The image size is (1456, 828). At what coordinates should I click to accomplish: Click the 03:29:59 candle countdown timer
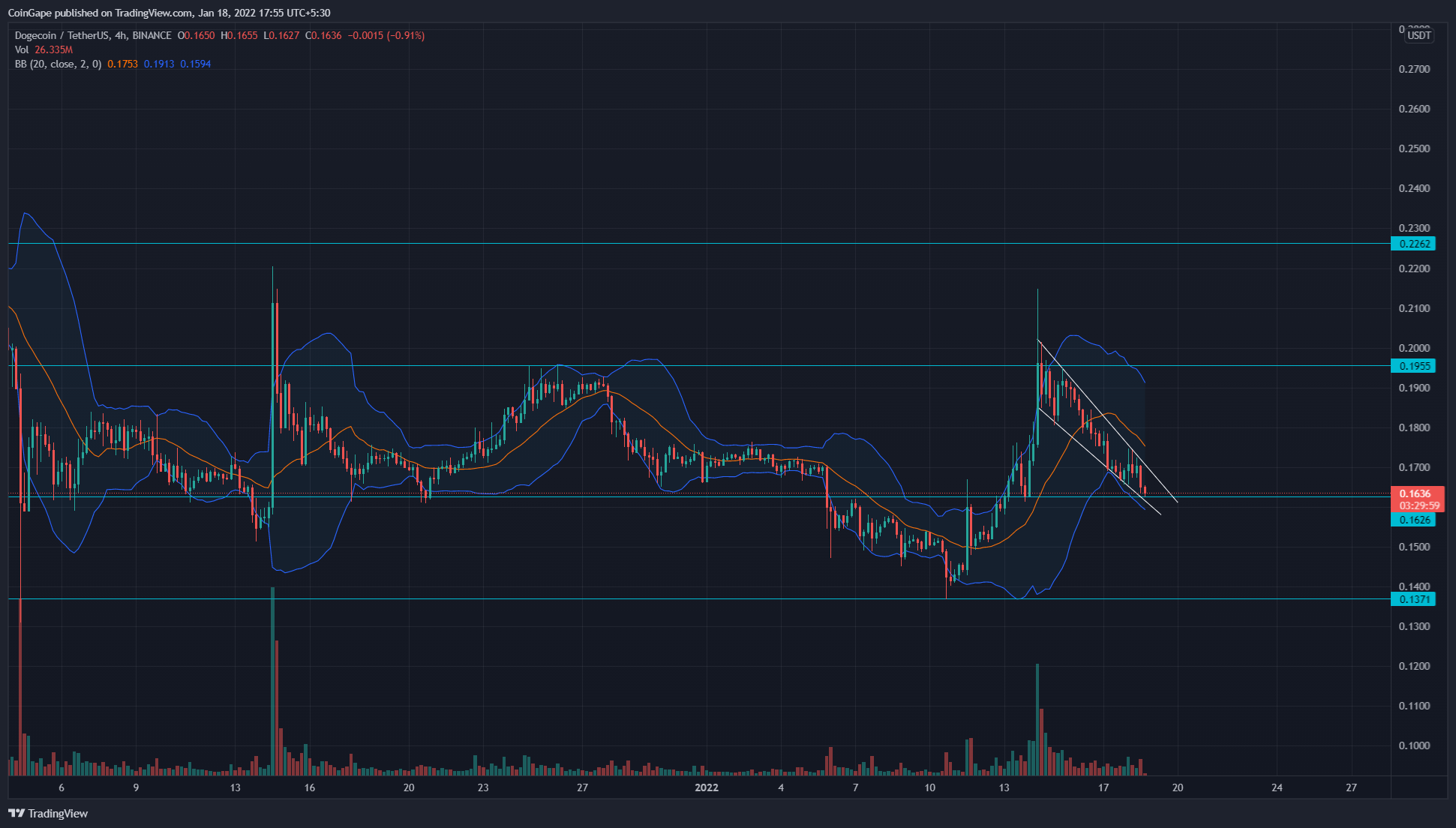[x=1418, y=505]
